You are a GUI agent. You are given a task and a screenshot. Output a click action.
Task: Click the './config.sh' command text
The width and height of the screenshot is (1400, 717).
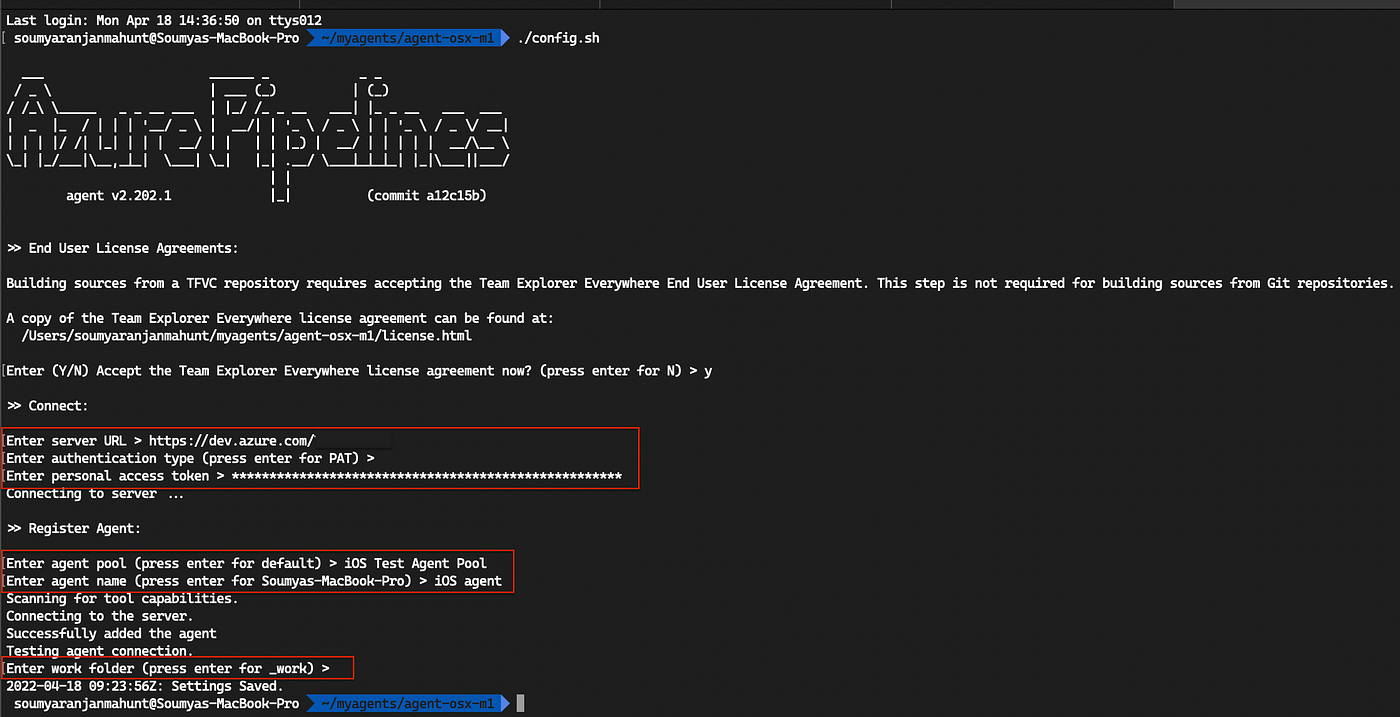coord(558,38)
